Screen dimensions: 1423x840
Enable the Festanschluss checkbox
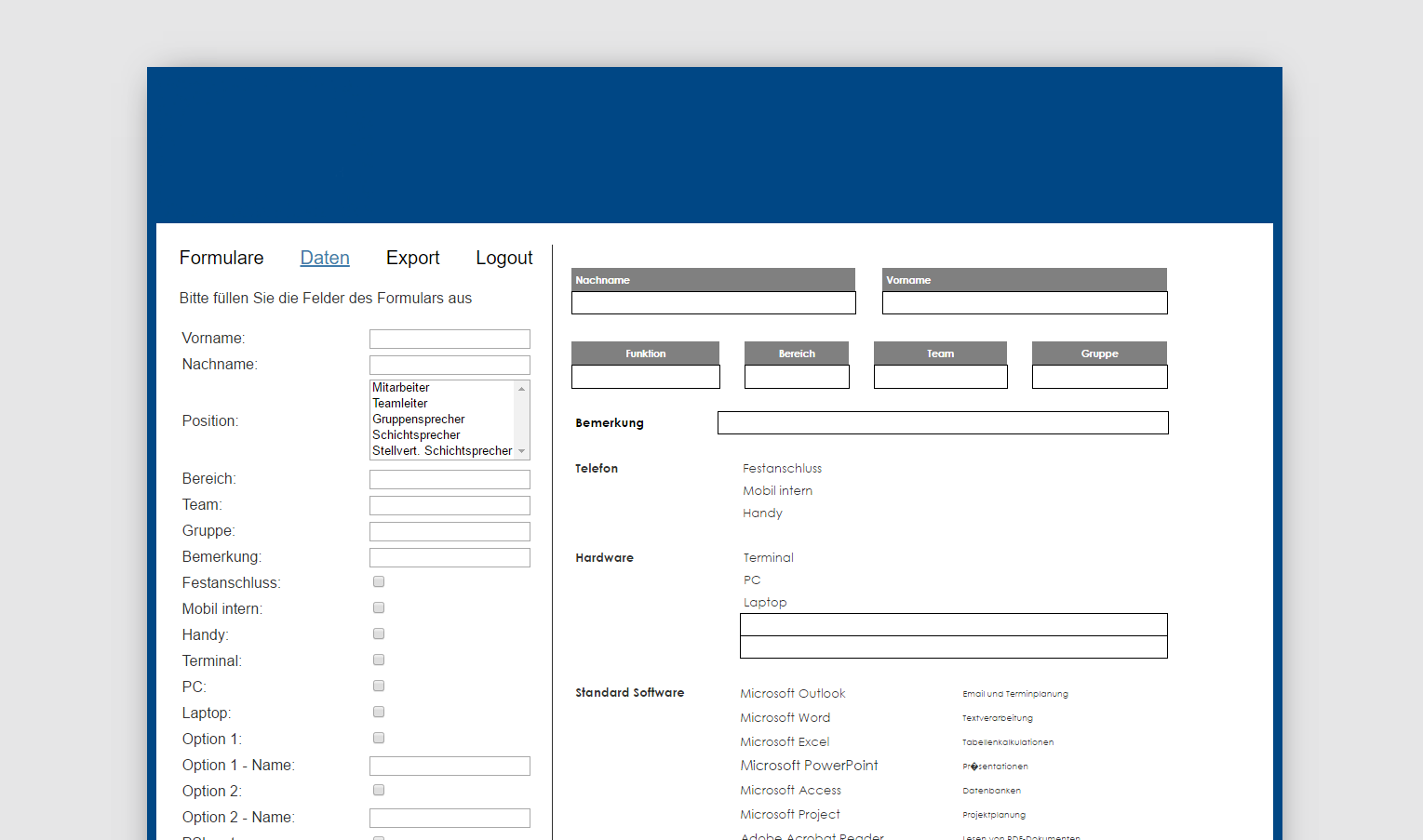coord(379,581)
